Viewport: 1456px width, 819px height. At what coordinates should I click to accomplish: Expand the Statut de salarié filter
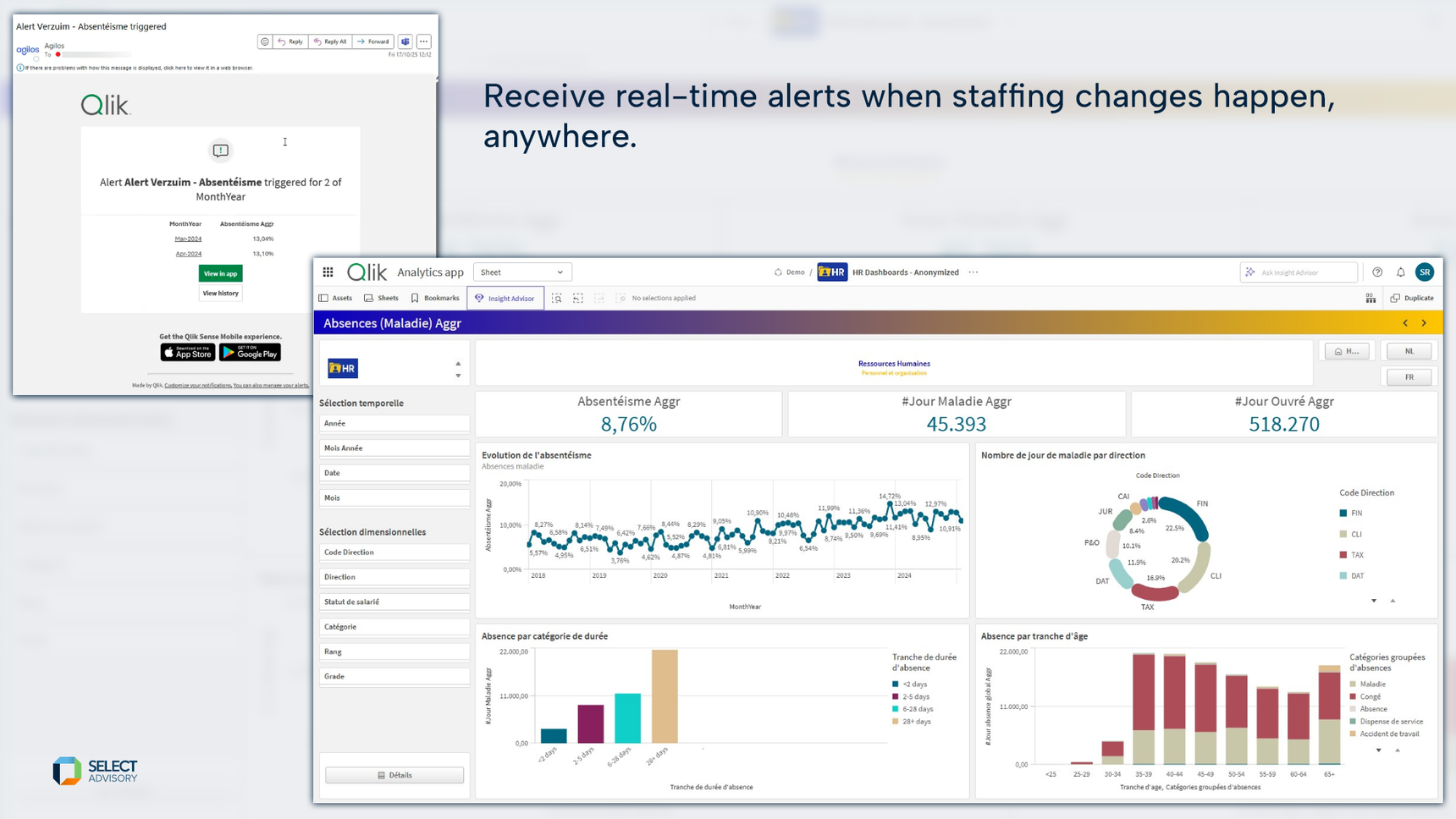coord(394,602)
